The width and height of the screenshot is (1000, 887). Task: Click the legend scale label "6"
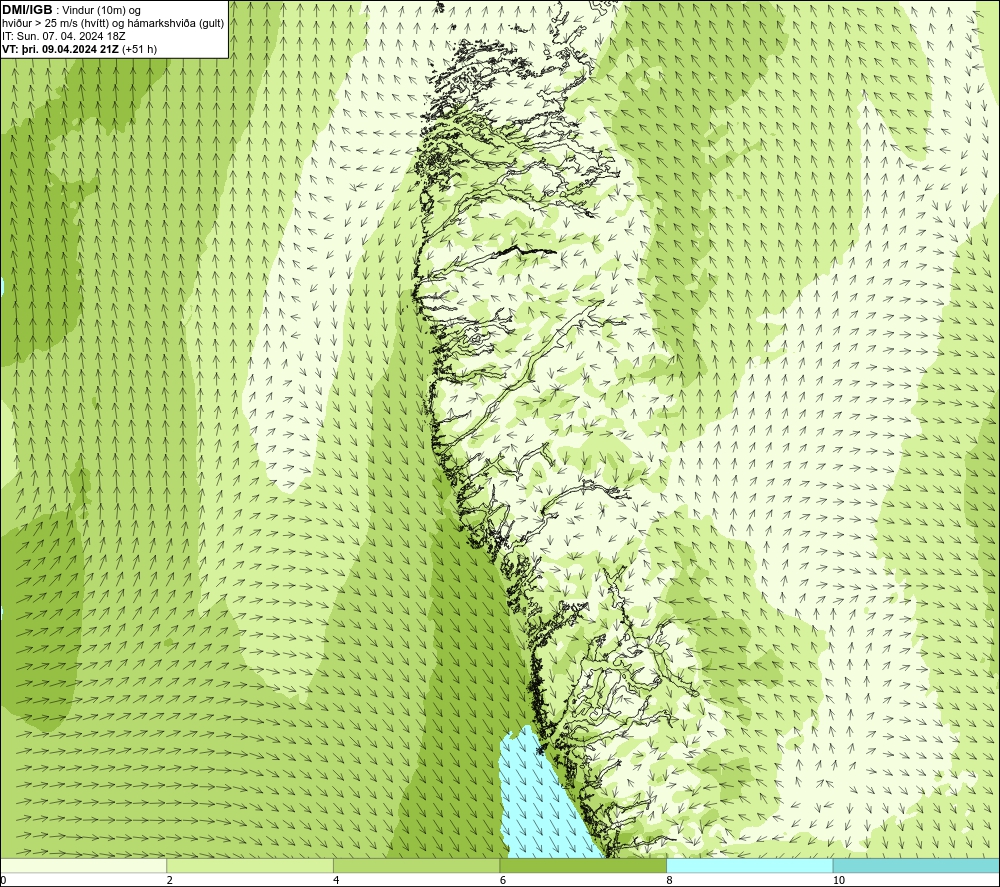tap(503, 881)
